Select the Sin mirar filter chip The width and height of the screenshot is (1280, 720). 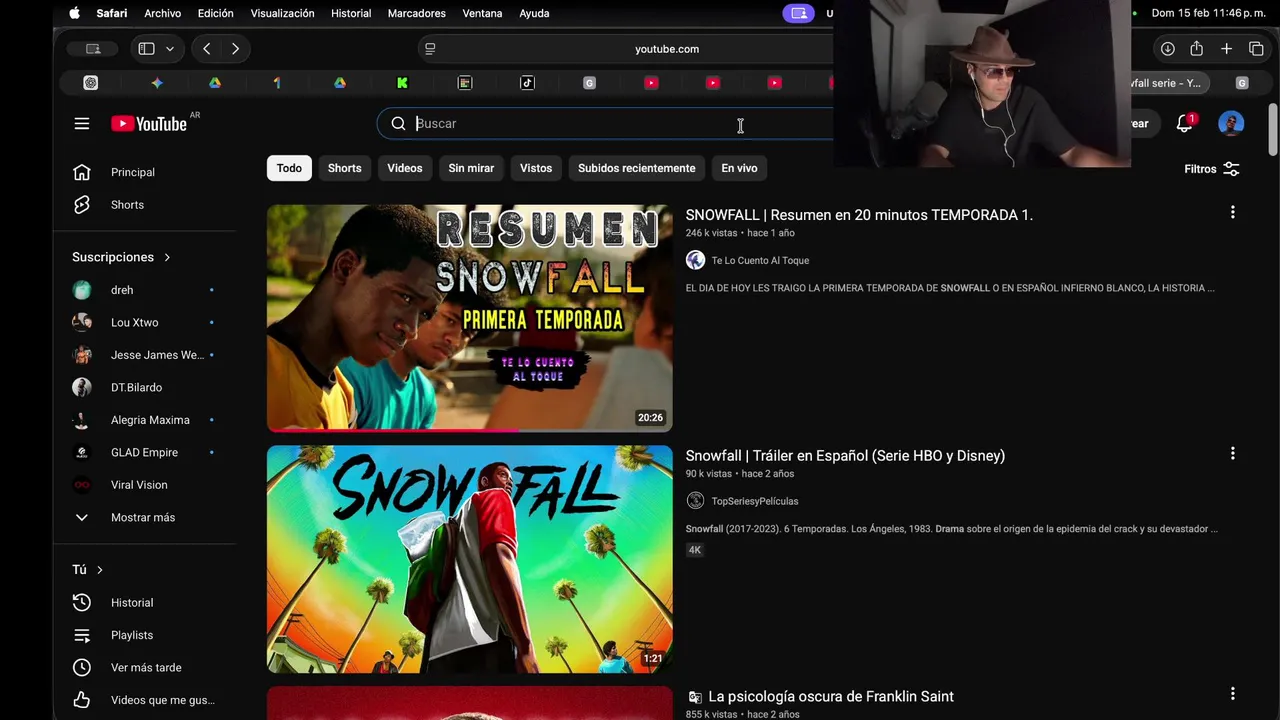pos(471,168)
